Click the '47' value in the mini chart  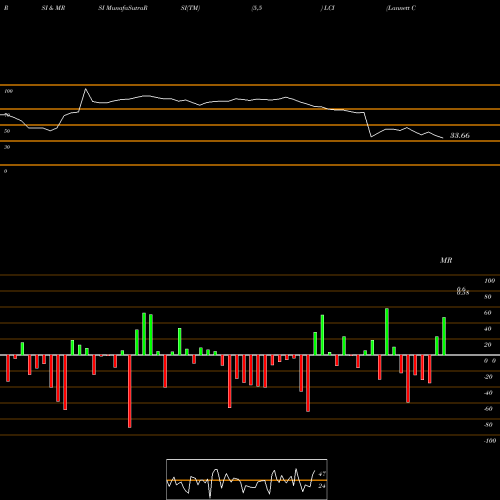(x=322, y=474)
